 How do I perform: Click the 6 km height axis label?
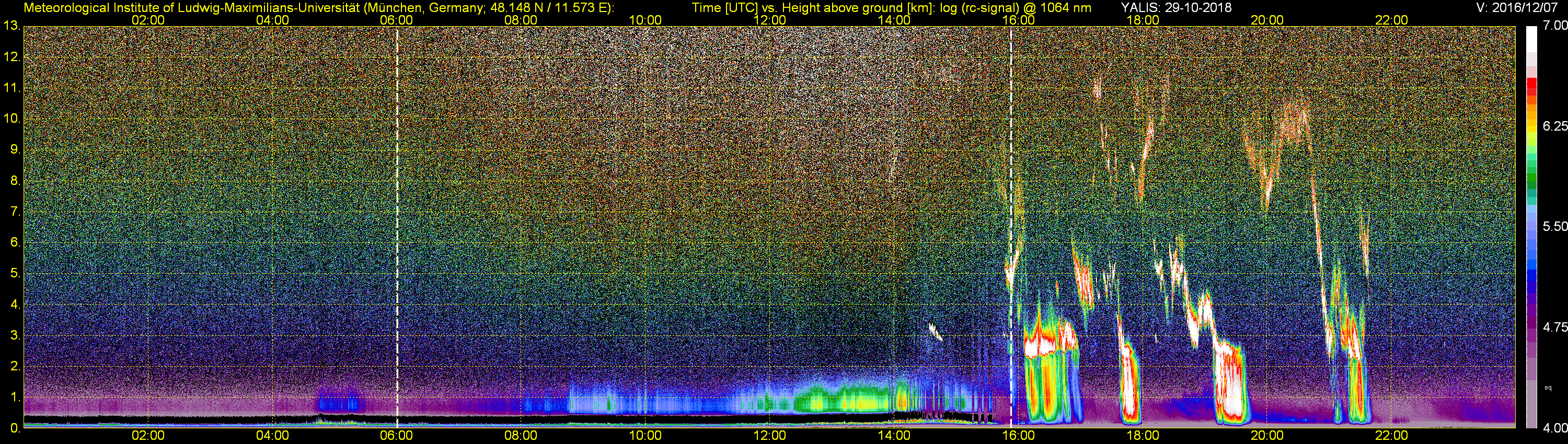(16, 243)
